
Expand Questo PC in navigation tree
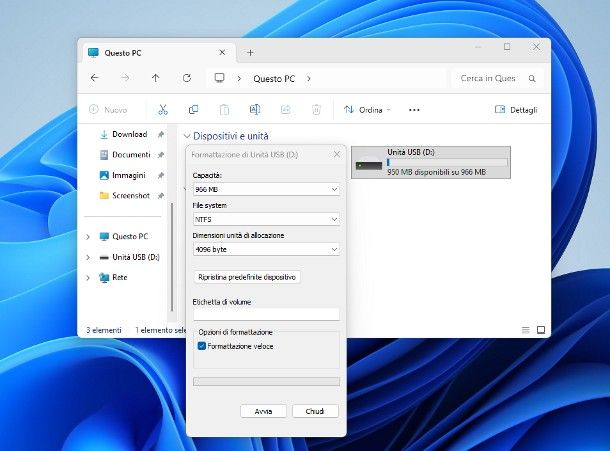click(x=88, y=237)
